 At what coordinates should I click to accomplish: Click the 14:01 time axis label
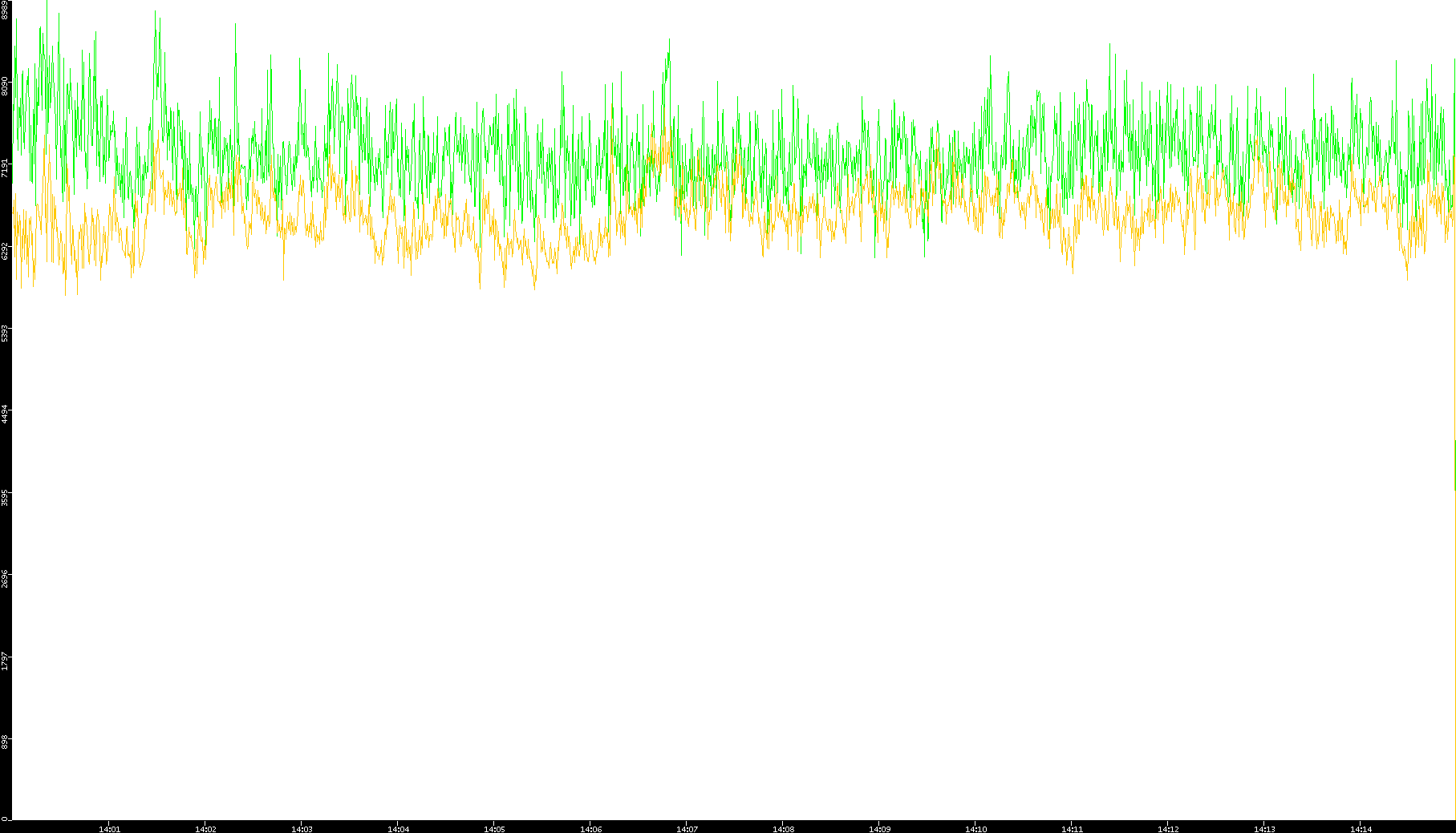109,829
